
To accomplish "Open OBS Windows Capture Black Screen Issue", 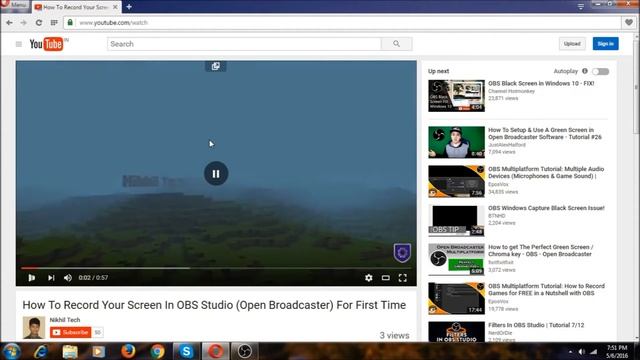I will click(546, 208).
